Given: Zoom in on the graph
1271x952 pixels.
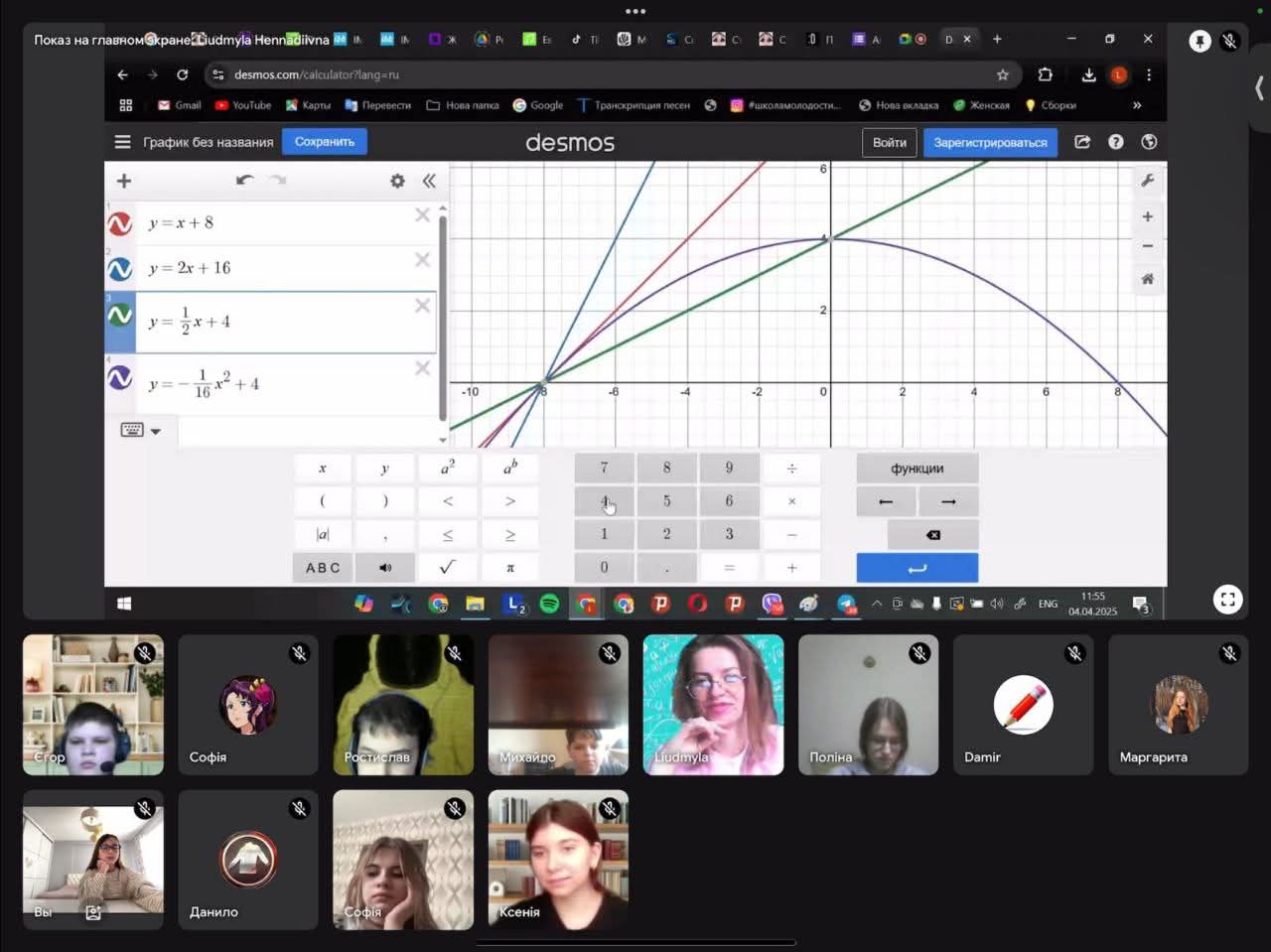Looking at the screenshot, I should 1147,216.
